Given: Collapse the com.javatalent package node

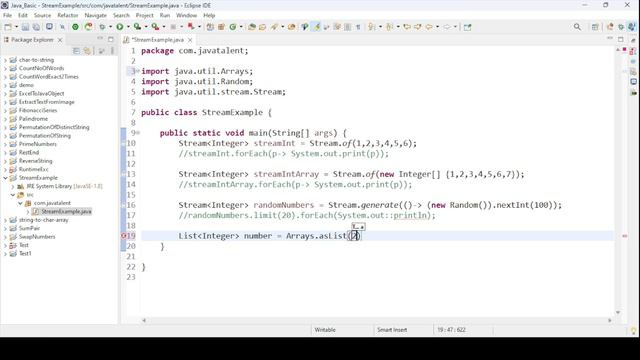Looking at the screenshot, I should [x=20, y=203].
